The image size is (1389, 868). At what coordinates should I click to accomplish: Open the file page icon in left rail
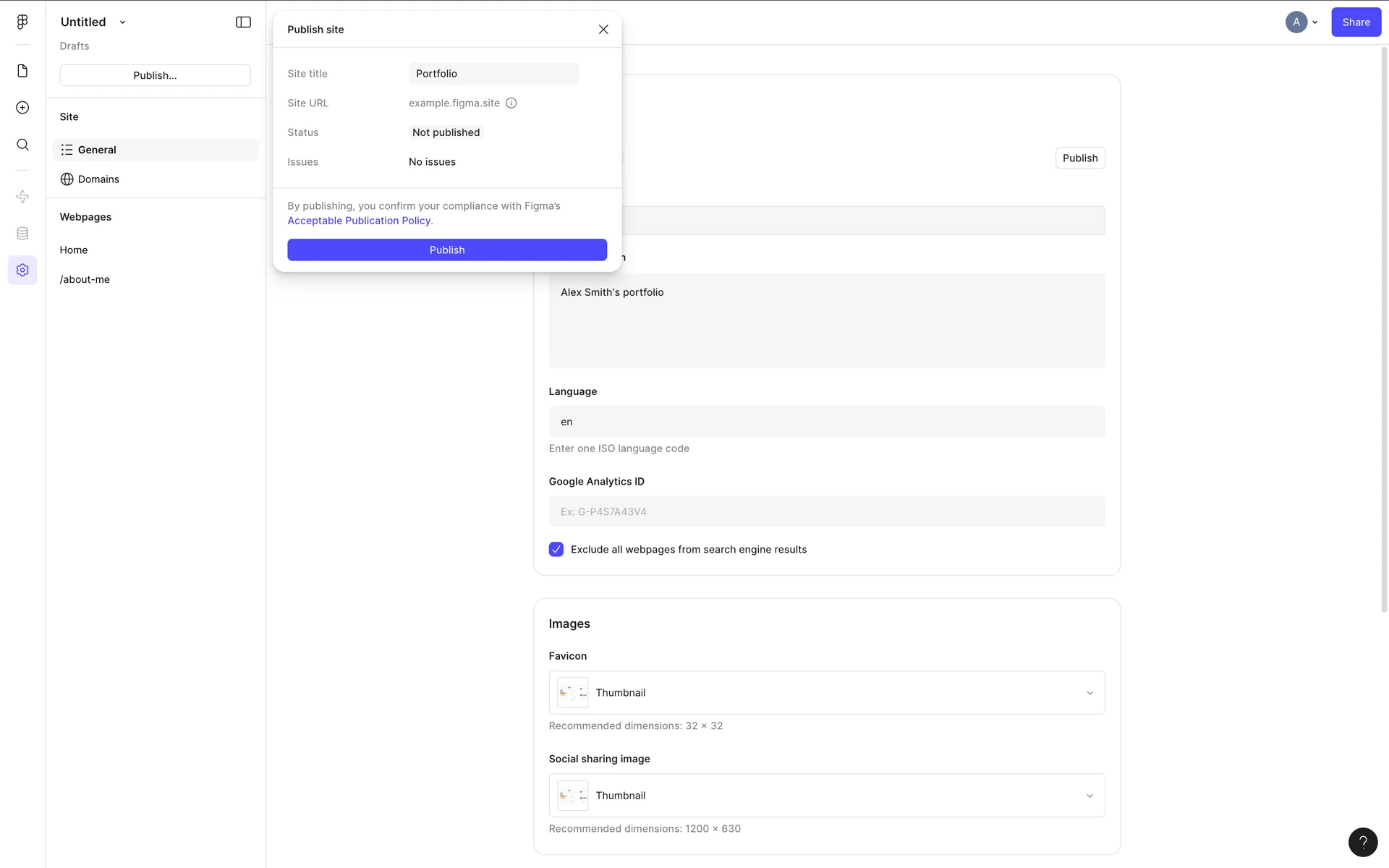coord(22,71)
